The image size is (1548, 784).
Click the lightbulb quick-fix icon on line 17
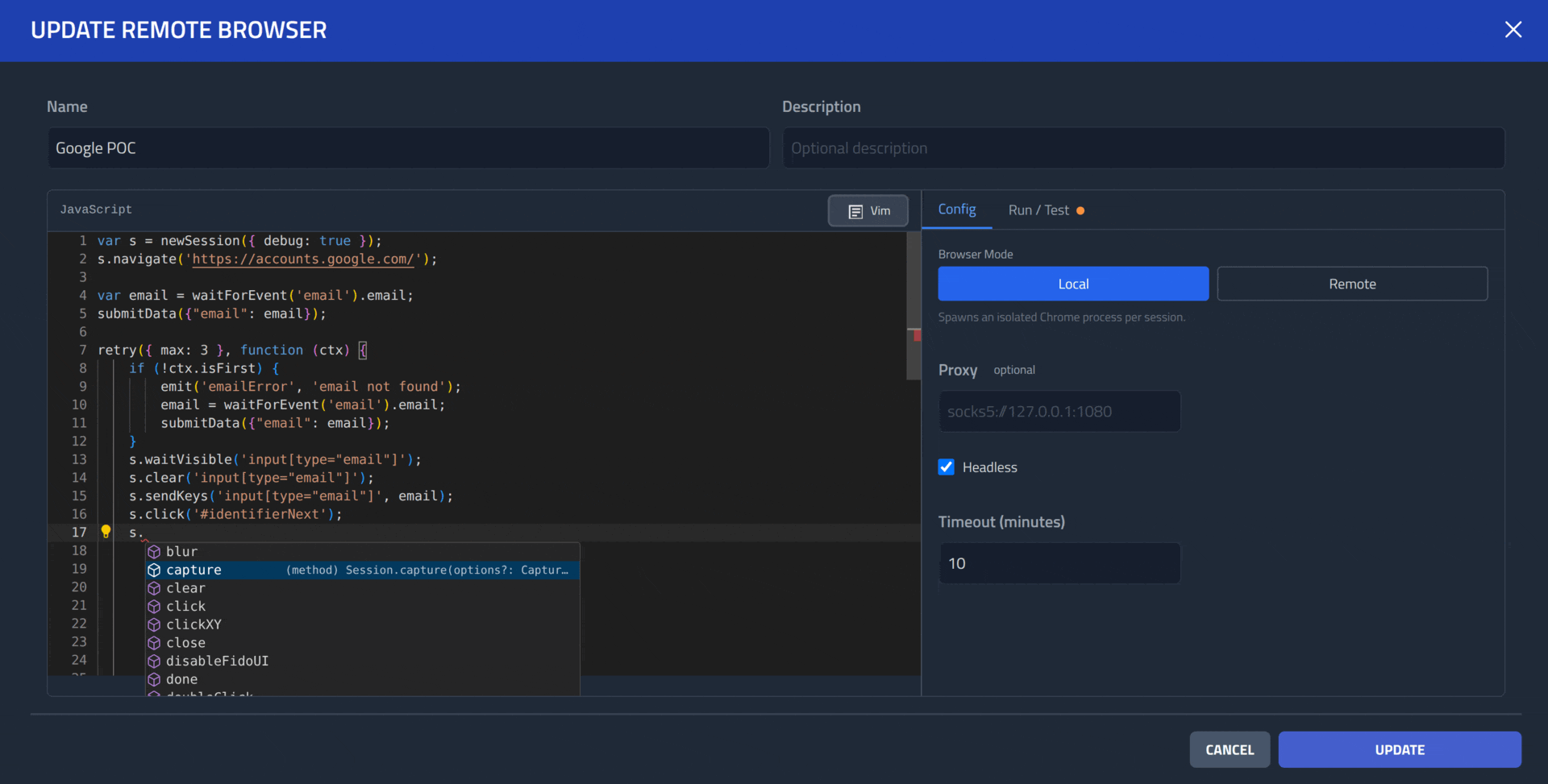106,532
